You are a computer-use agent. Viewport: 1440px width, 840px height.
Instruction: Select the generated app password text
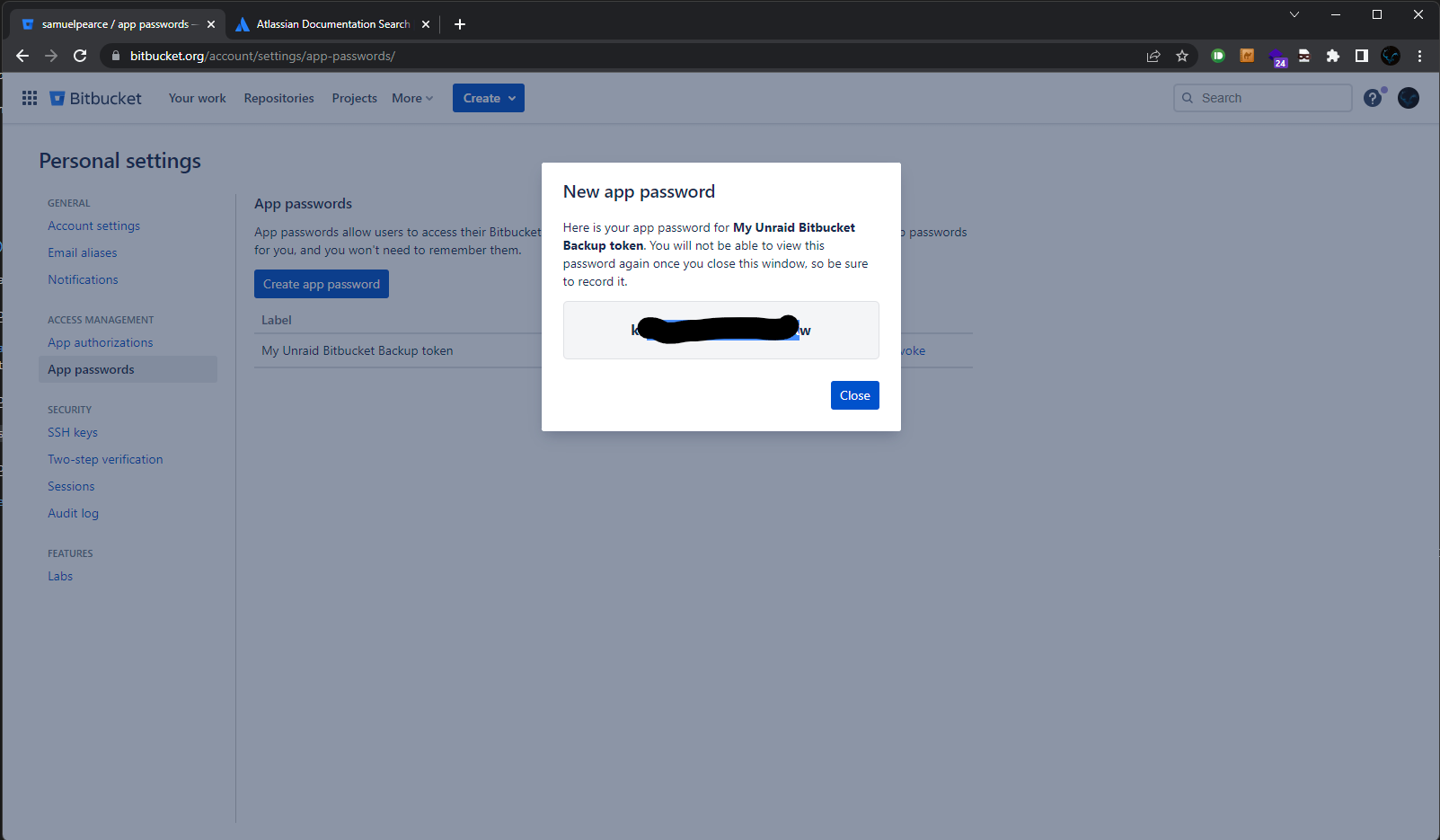tap(720, 330)
